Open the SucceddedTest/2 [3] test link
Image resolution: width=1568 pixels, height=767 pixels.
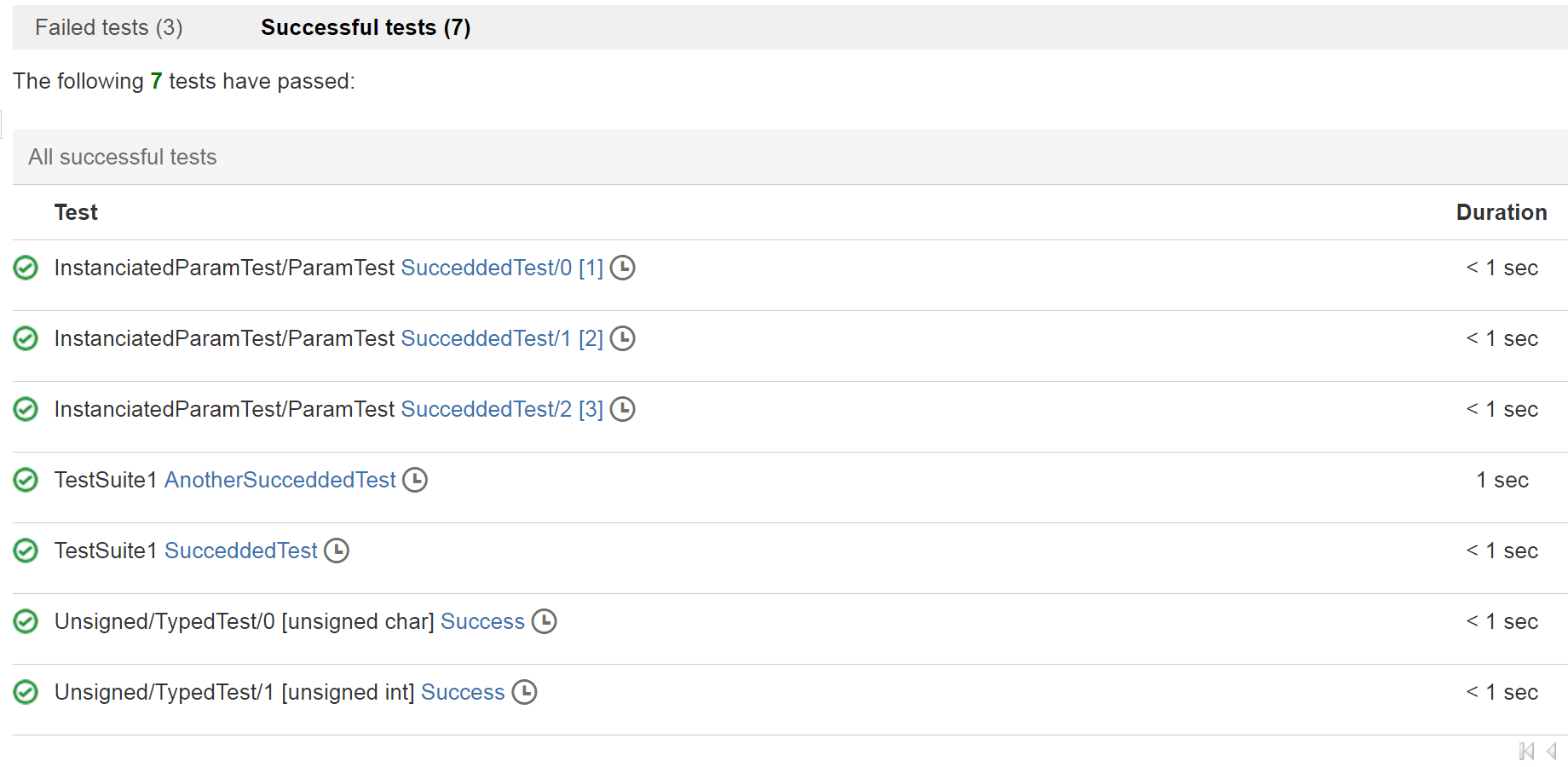click(501, 409)
